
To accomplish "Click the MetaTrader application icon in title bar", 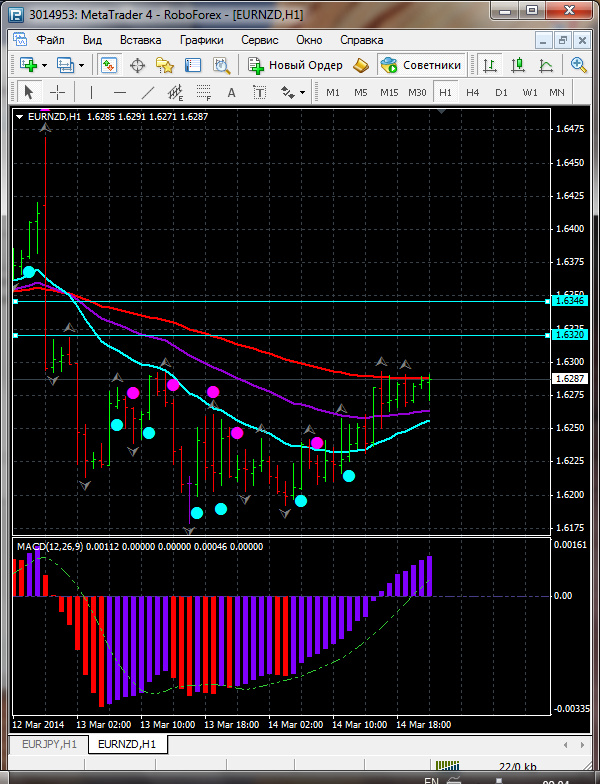I will coord(16,15).
